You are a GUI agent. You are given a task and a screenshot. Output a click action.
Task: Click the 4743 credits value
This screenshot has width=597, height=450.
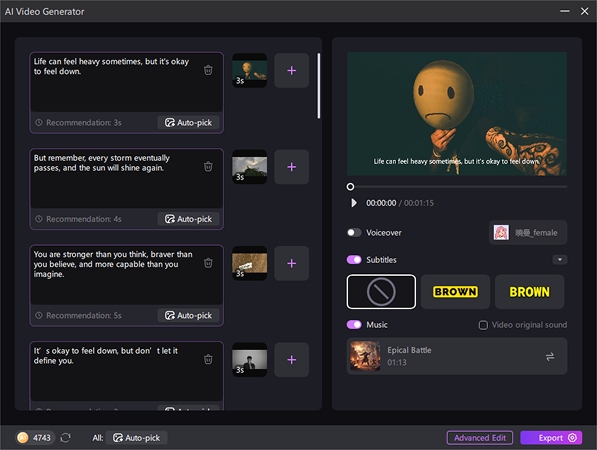[x=42, y=438]
